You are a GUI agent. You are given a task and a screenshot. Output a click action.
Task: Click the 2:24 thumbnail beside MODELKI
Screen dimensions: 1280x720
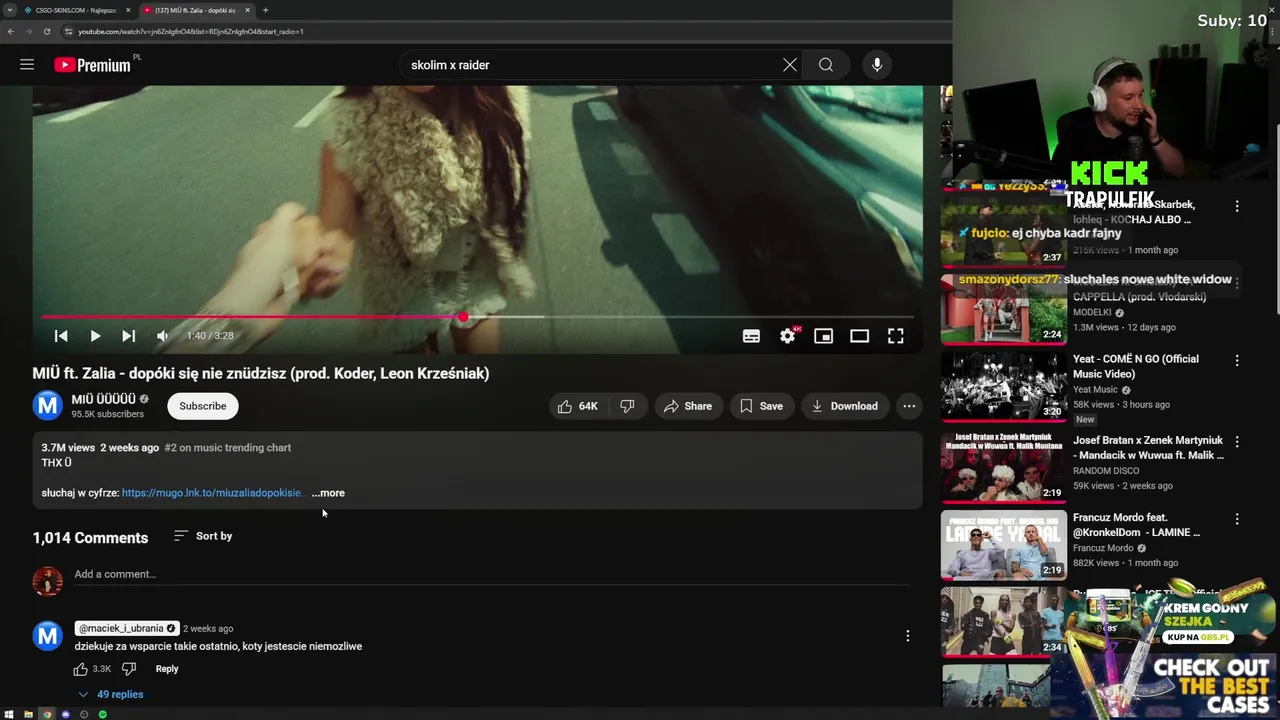[x=1003, y=308]
